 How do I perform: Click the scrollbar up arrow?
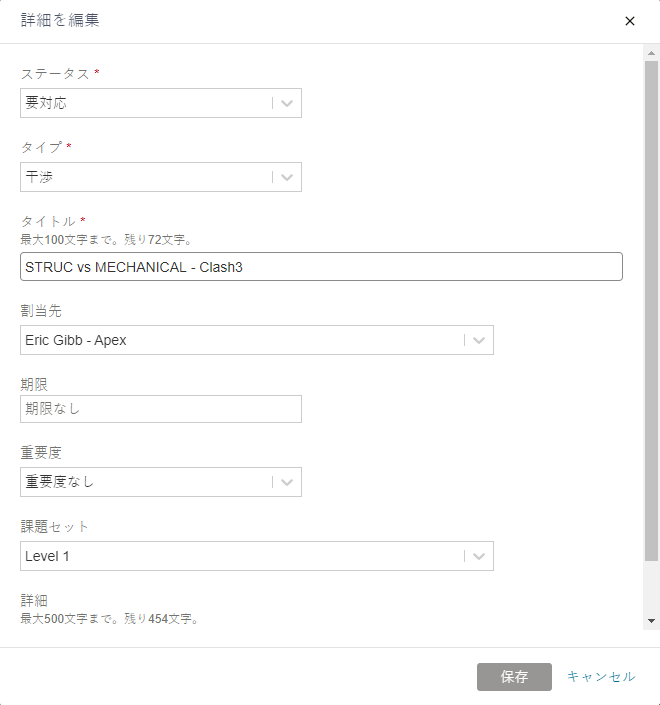pos(651,53)
